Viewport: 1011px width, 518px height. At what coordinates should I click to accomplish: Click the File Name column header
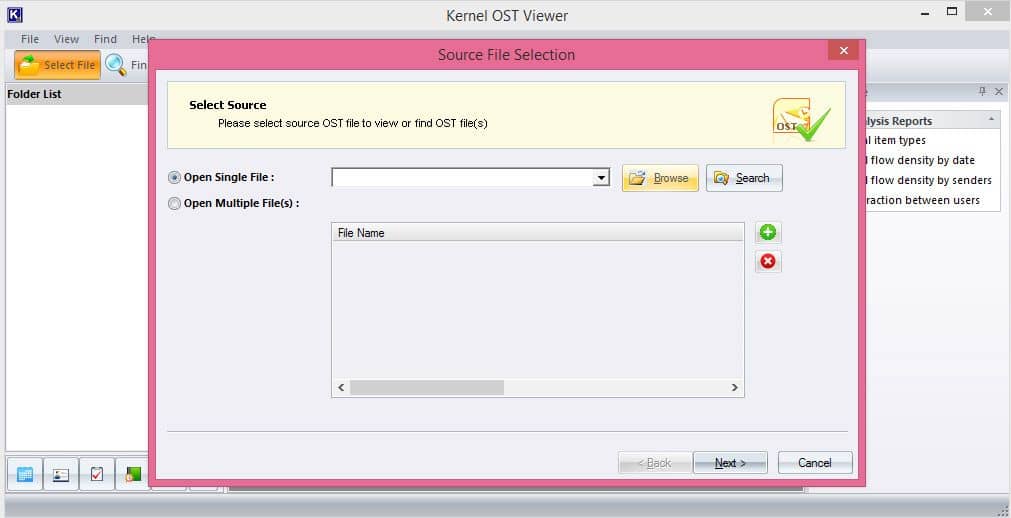click(538, 233)
